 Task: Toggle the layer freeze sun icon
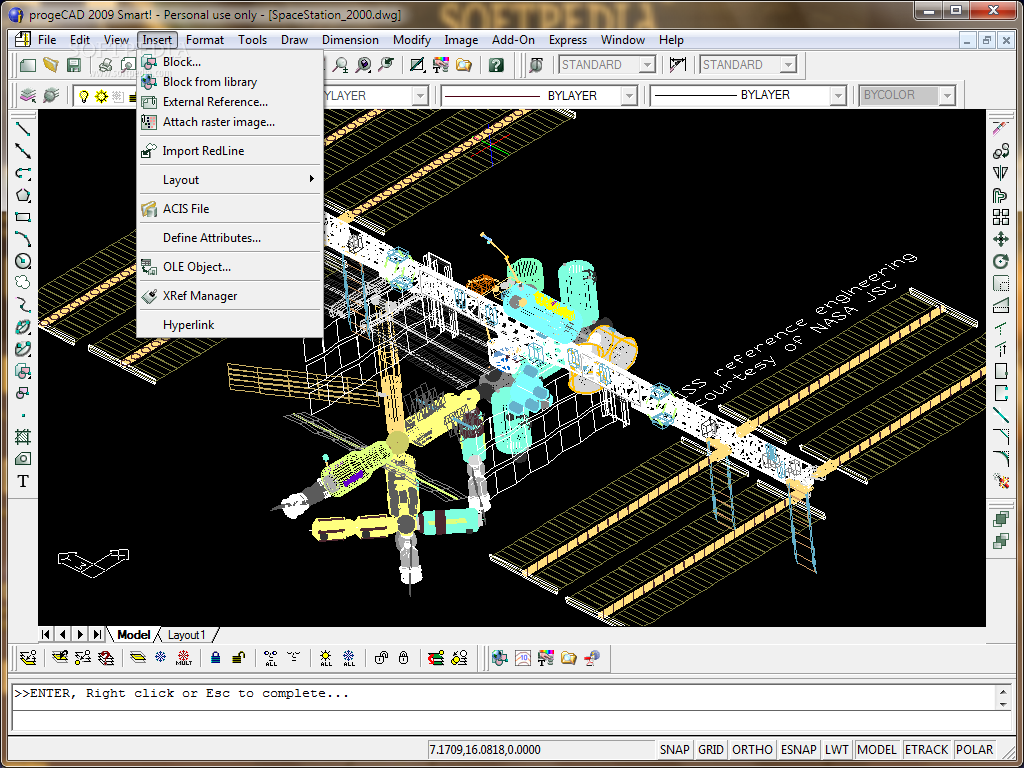coord(101,97)
